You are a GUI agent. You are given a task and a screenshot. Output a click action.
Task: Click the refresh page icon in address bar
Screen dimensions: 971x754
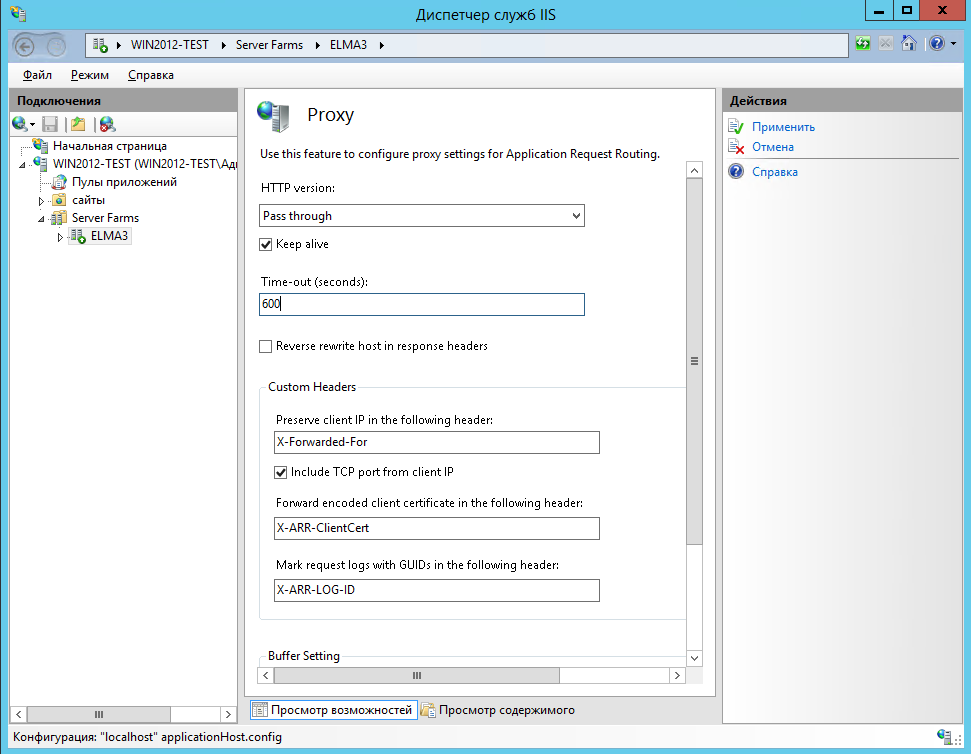(x=862, y=44)
